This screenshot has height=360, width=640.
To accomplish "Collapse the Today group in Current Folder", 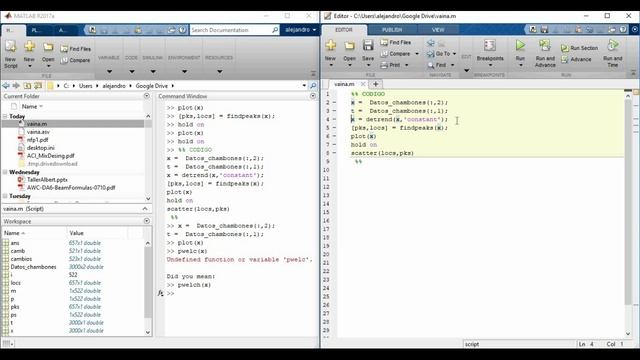I will [5, 116].
